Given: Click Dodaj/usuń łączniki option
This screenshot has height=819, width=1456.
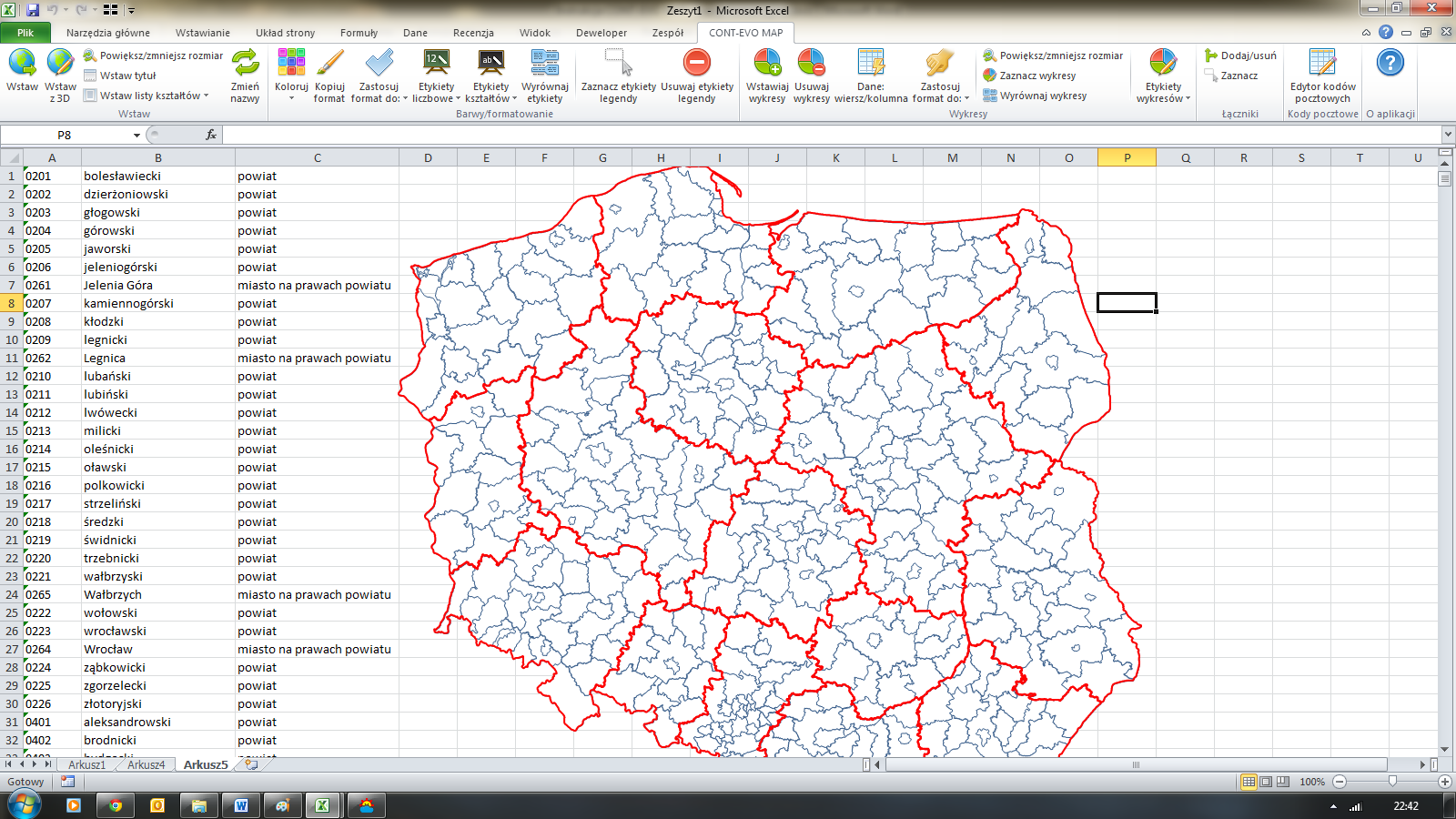Looking at the screenshot, I should pyautogui.click(x=1240, y=56).
